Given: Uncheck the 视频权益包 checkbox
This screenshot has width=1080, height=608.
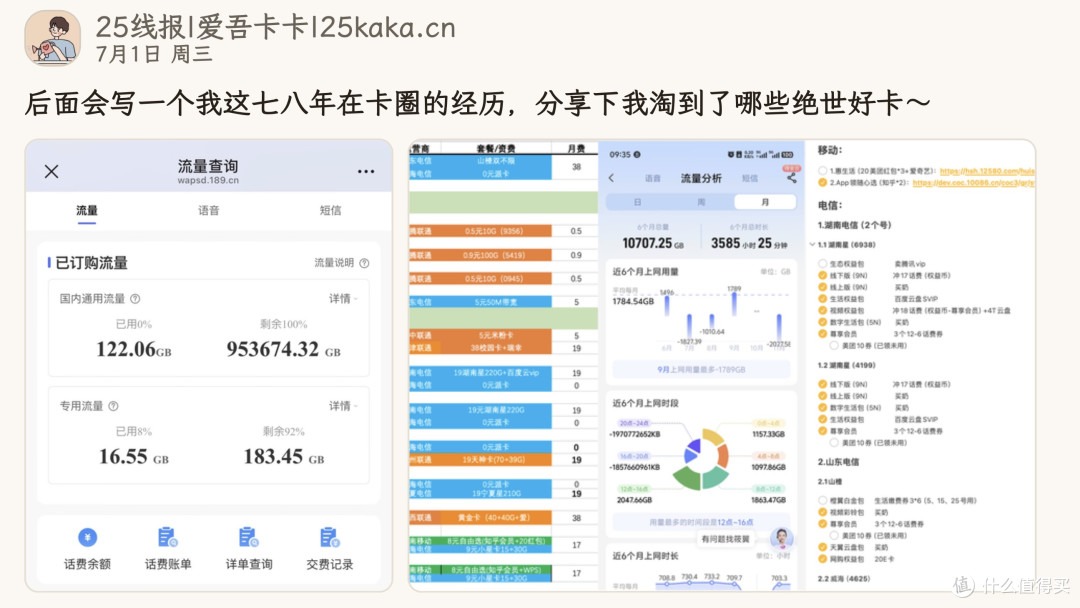Looking at the screenshot, I should pos(822,311).
